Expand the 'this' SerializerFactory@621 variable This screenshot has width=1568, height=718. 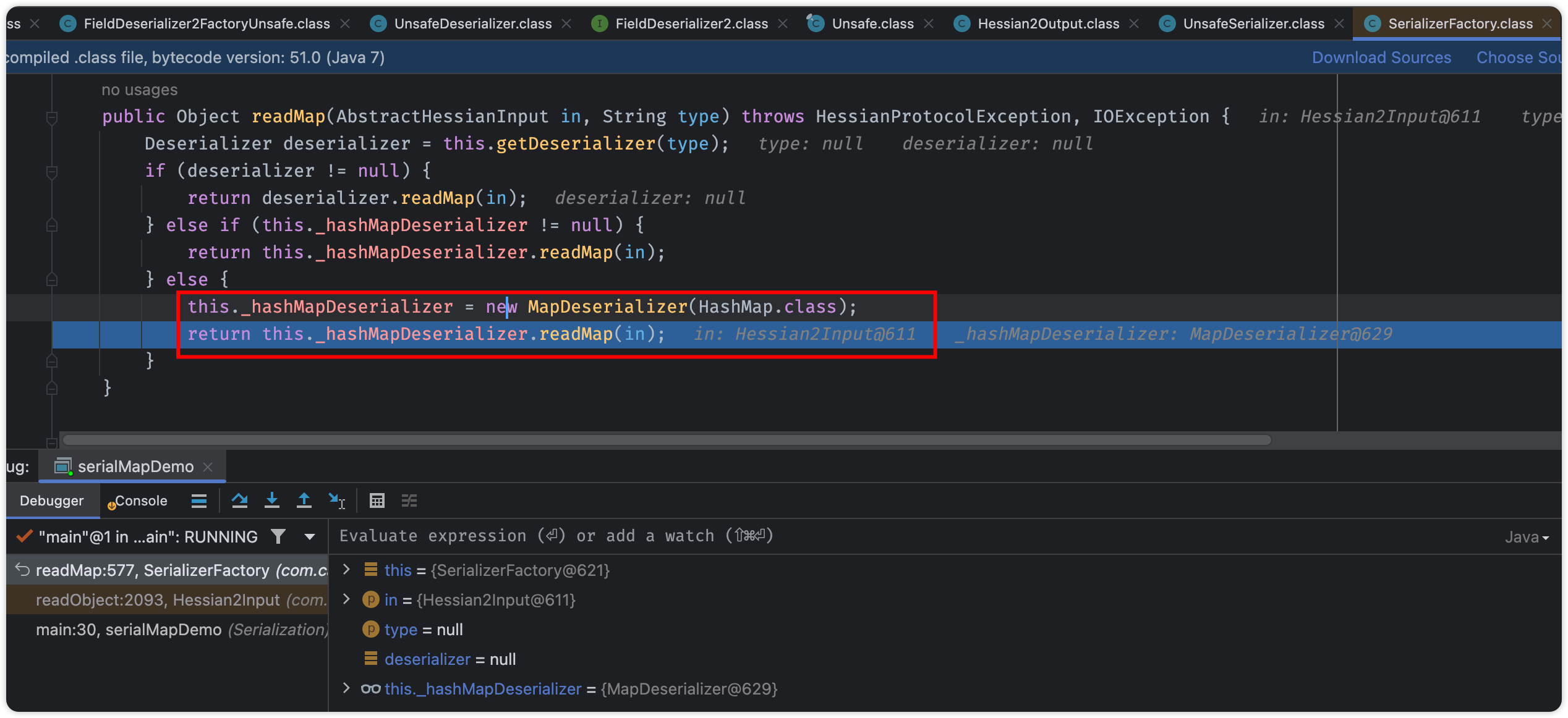346,570
